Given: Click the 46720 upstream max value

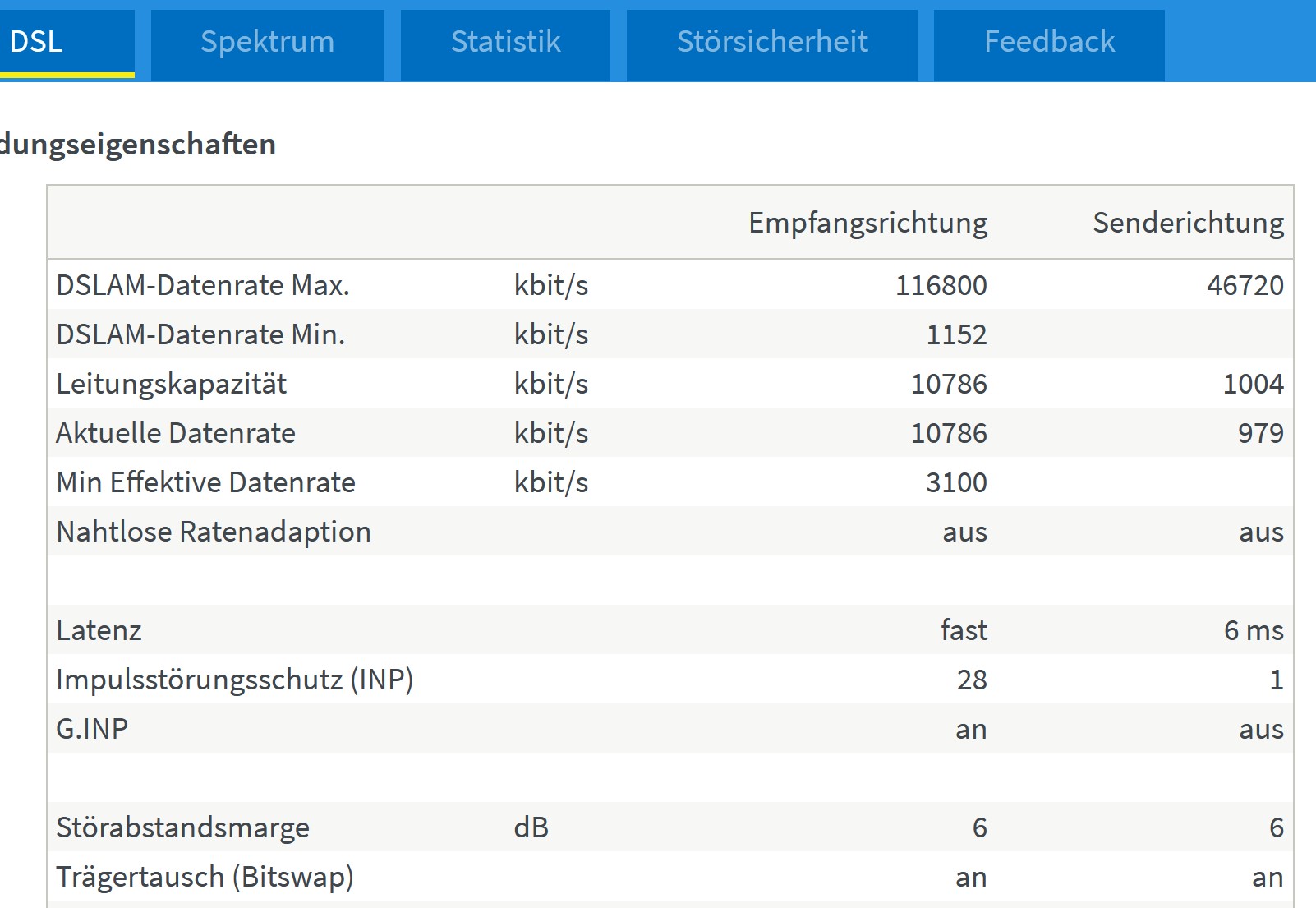Looking at the screenshot, I should coord(1245,285).
